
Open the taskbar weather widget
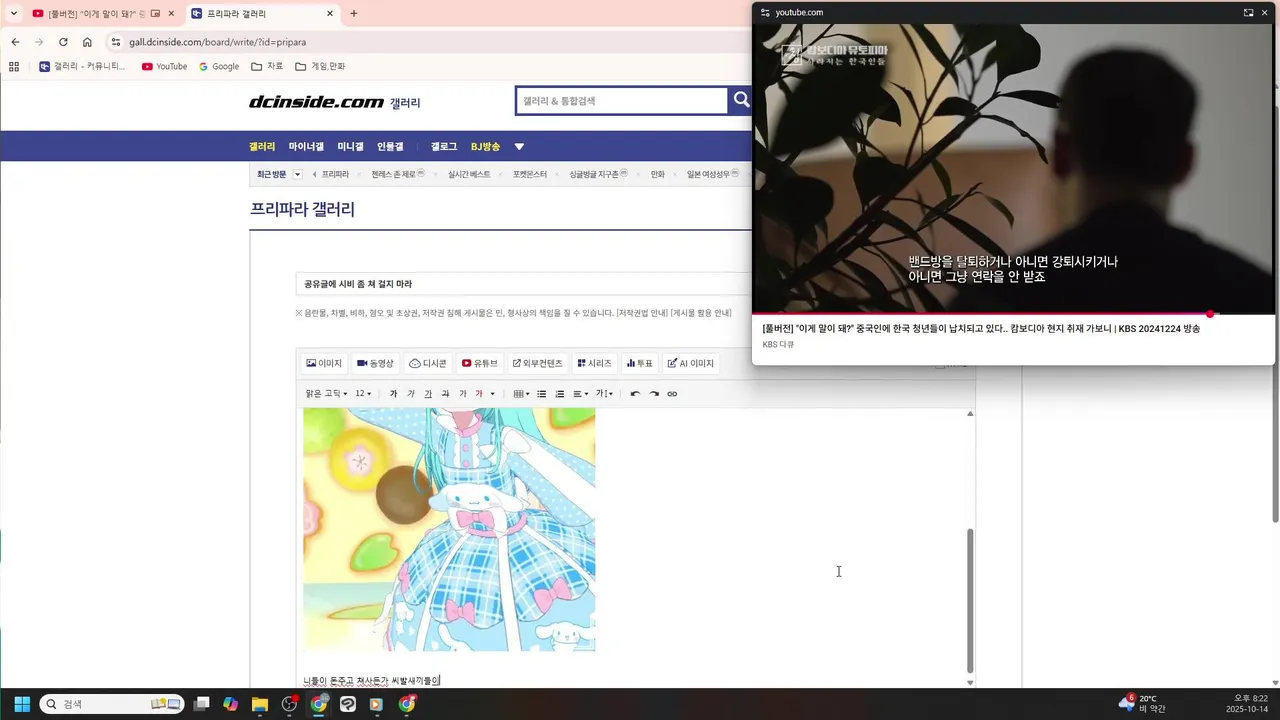coord(1142,704)
